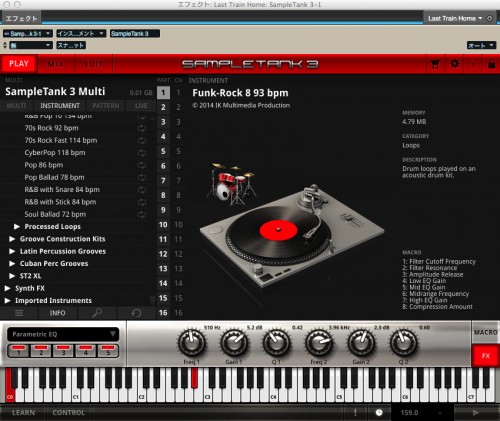Click the loop icon beside Pop 86 bpm
The width and height of the screenshot is (500, 421).
coord(142,165)
